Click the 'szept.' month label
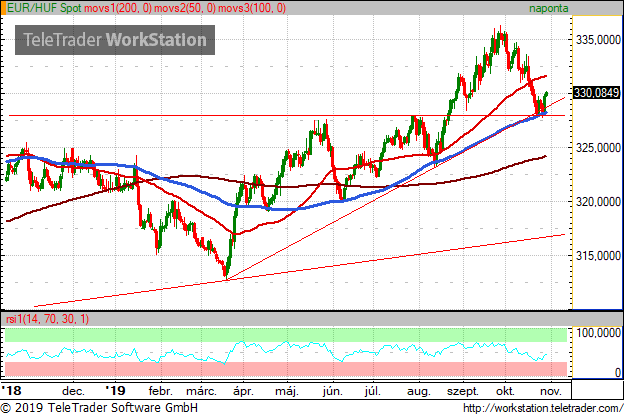624x417 pixels. [x=462, y=392]
